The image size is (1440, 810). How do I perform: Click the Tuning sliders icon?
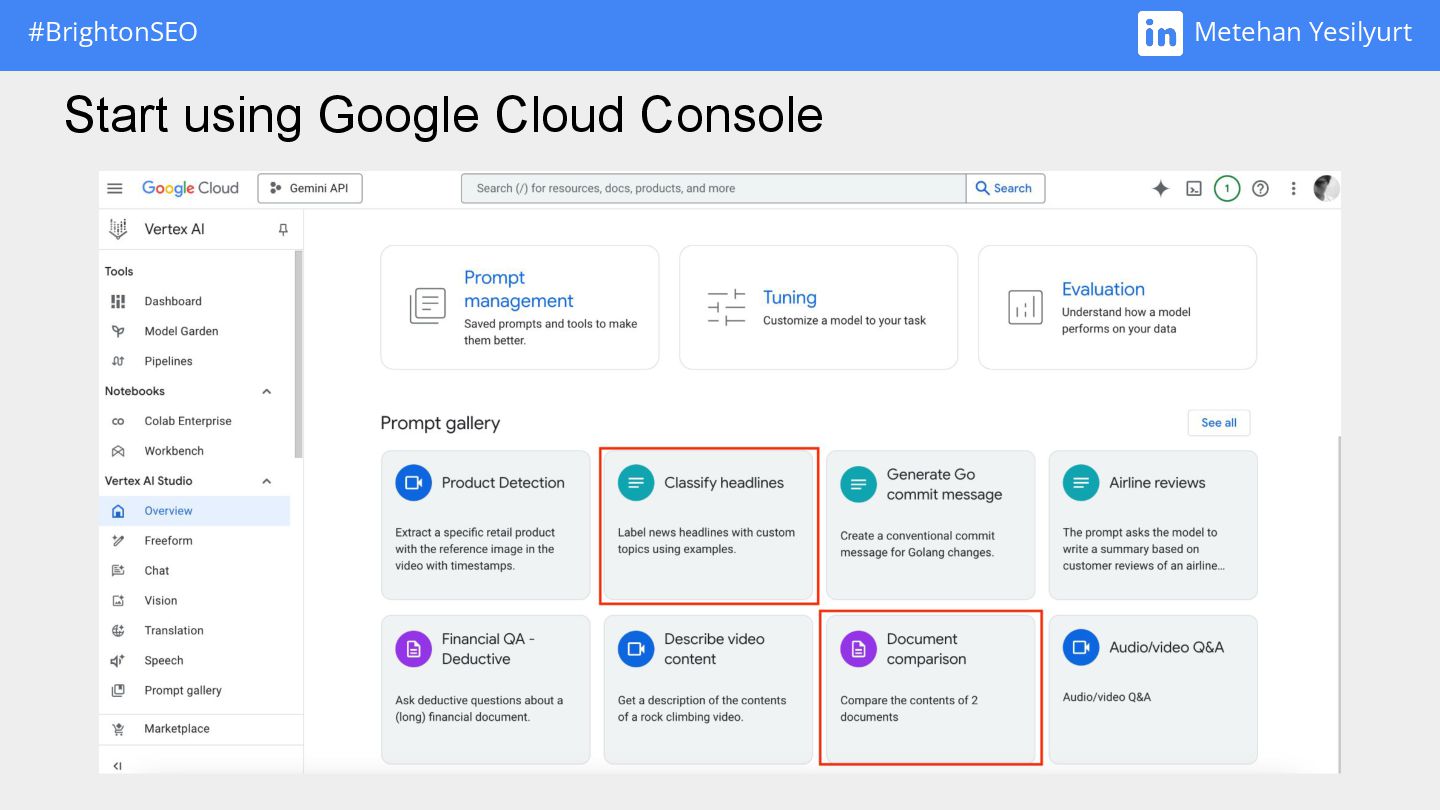pos(727,308)
